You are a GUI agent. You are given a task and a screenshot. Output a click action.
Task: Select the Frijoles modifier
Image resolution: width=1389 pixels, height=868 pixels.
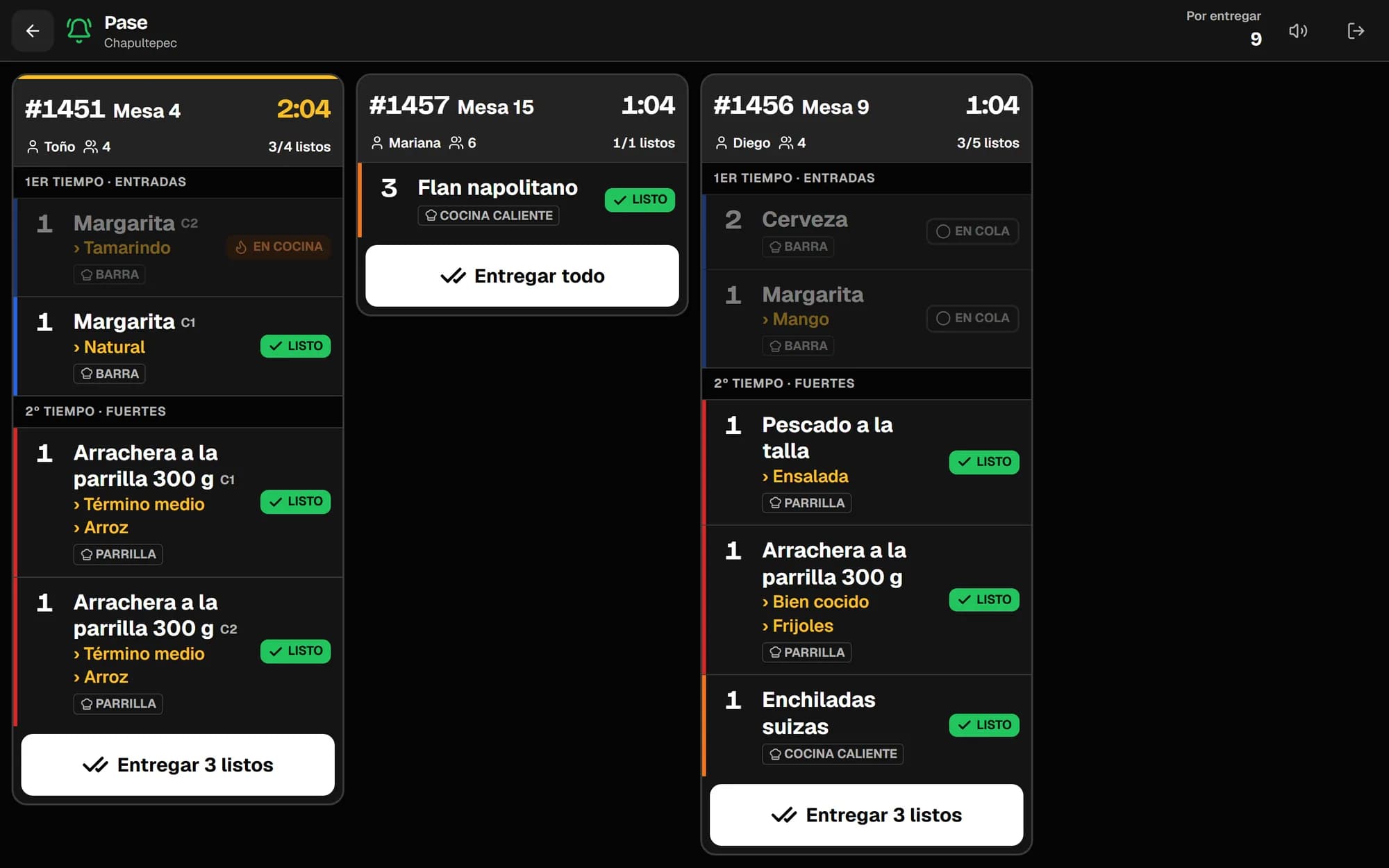[798, 626]
